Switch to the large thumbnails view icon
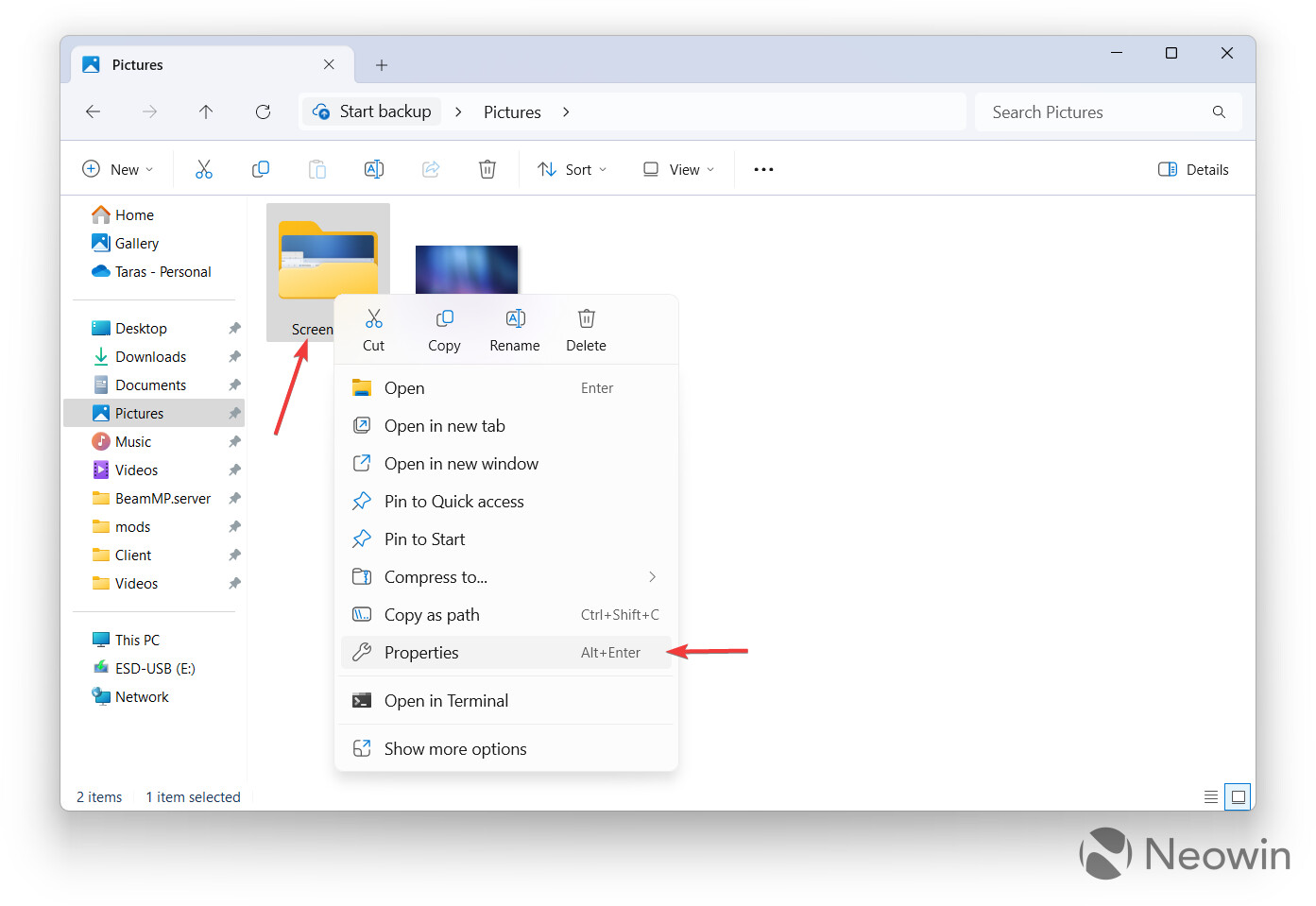Screen dimensions: 1316x906 1238,796
